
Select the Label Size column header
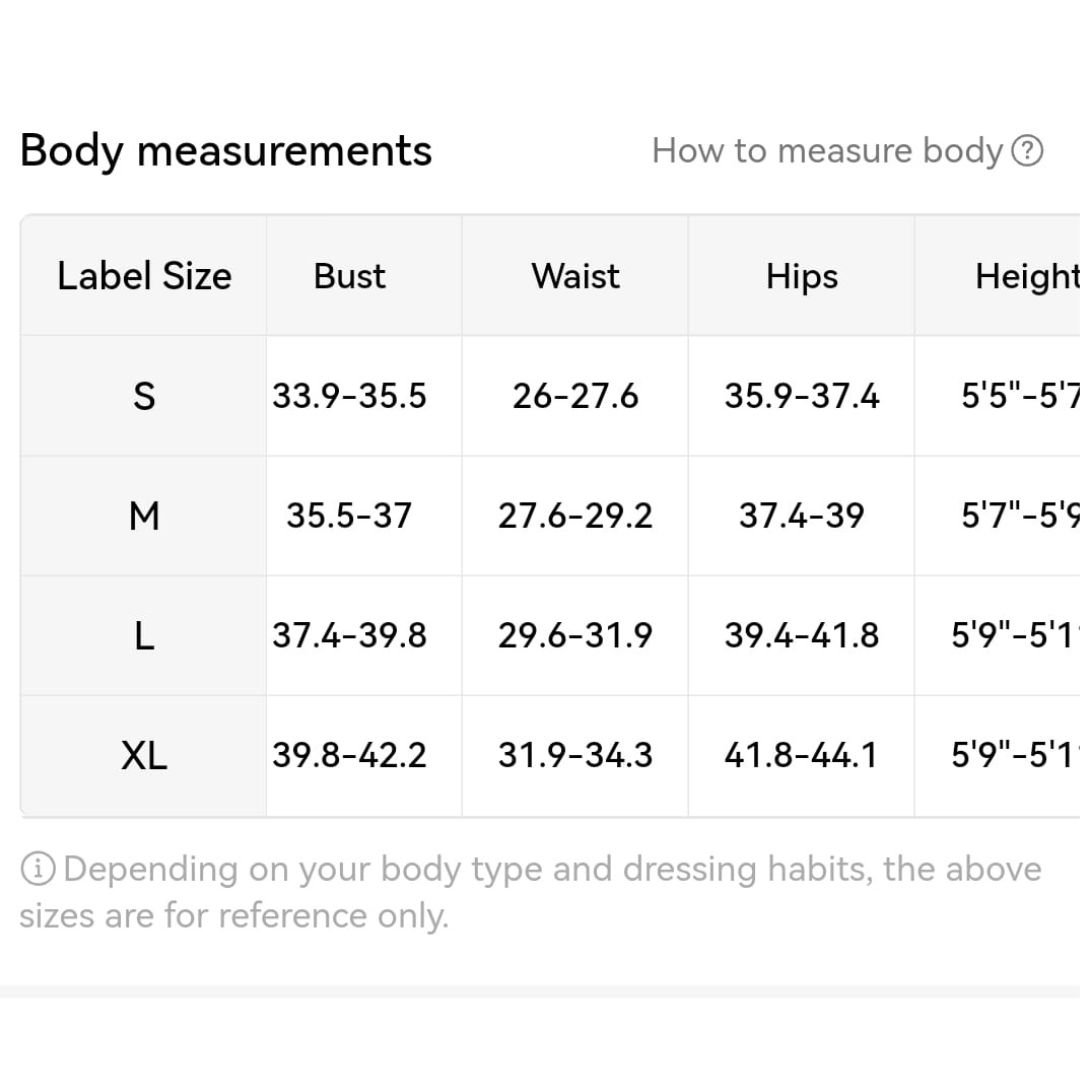[x=144, y=276]
